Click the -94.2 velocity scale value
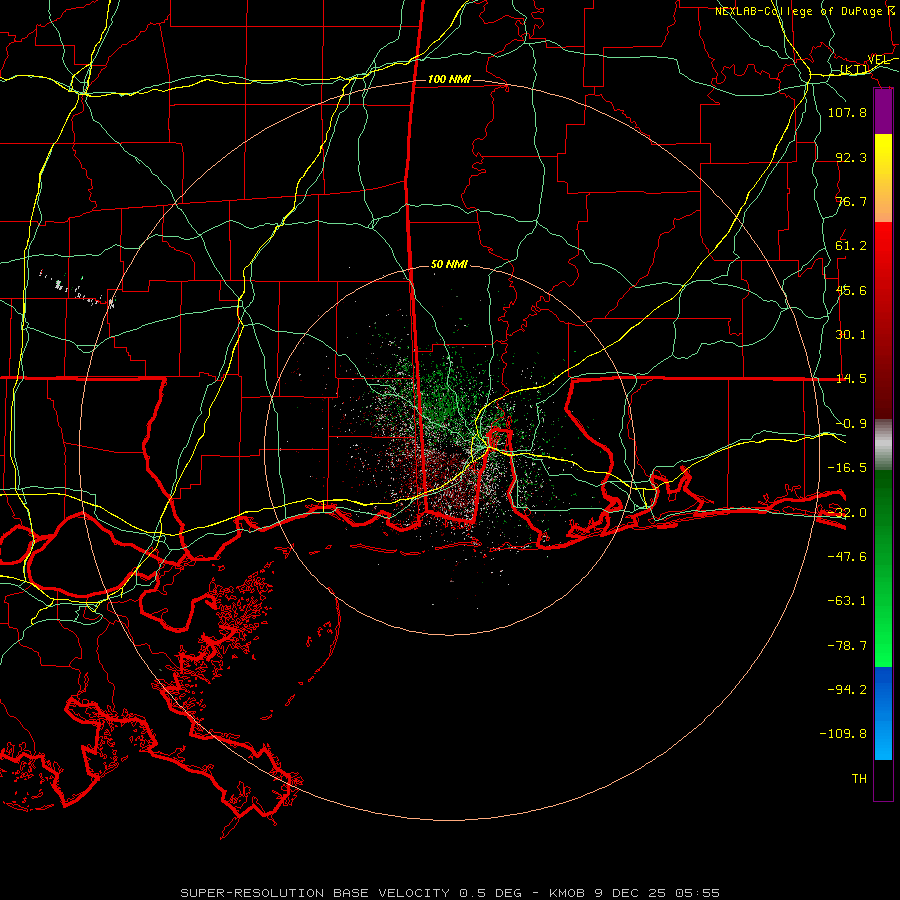The image size is (900, 900). [x=847, y=690]
